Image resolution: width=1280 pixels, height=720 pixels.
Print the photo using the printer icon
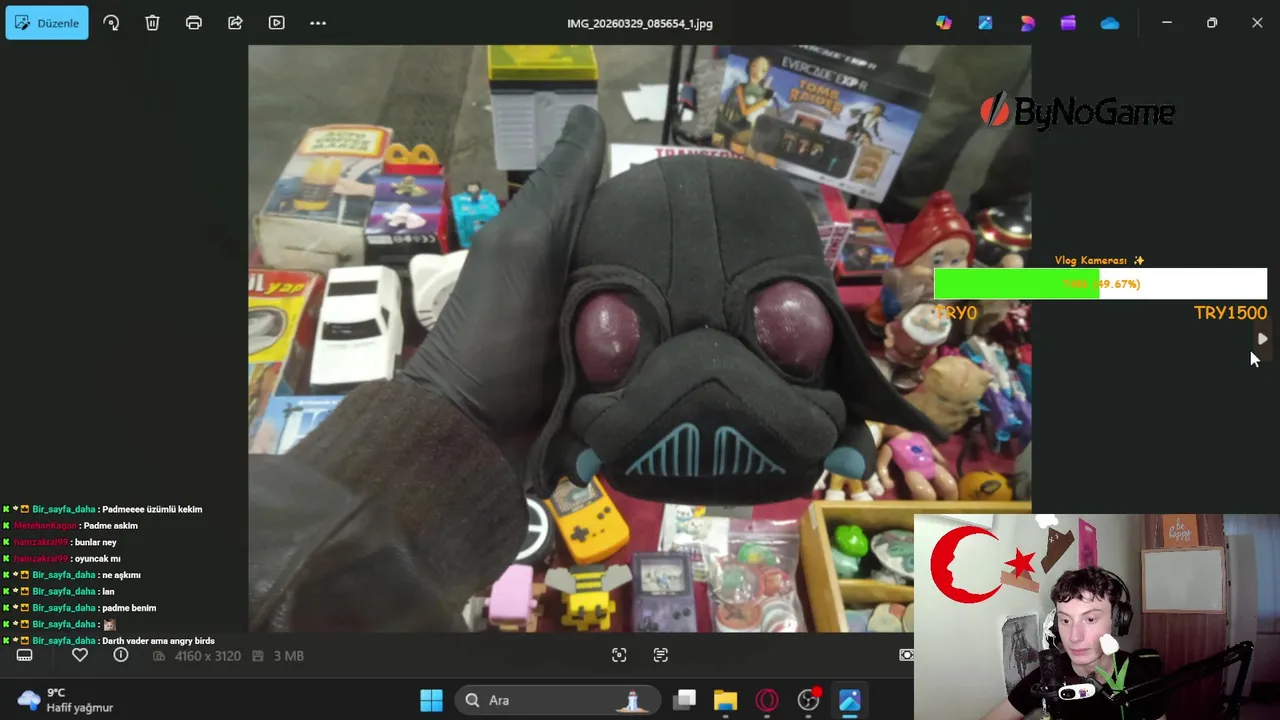click(x=194, y=23)
